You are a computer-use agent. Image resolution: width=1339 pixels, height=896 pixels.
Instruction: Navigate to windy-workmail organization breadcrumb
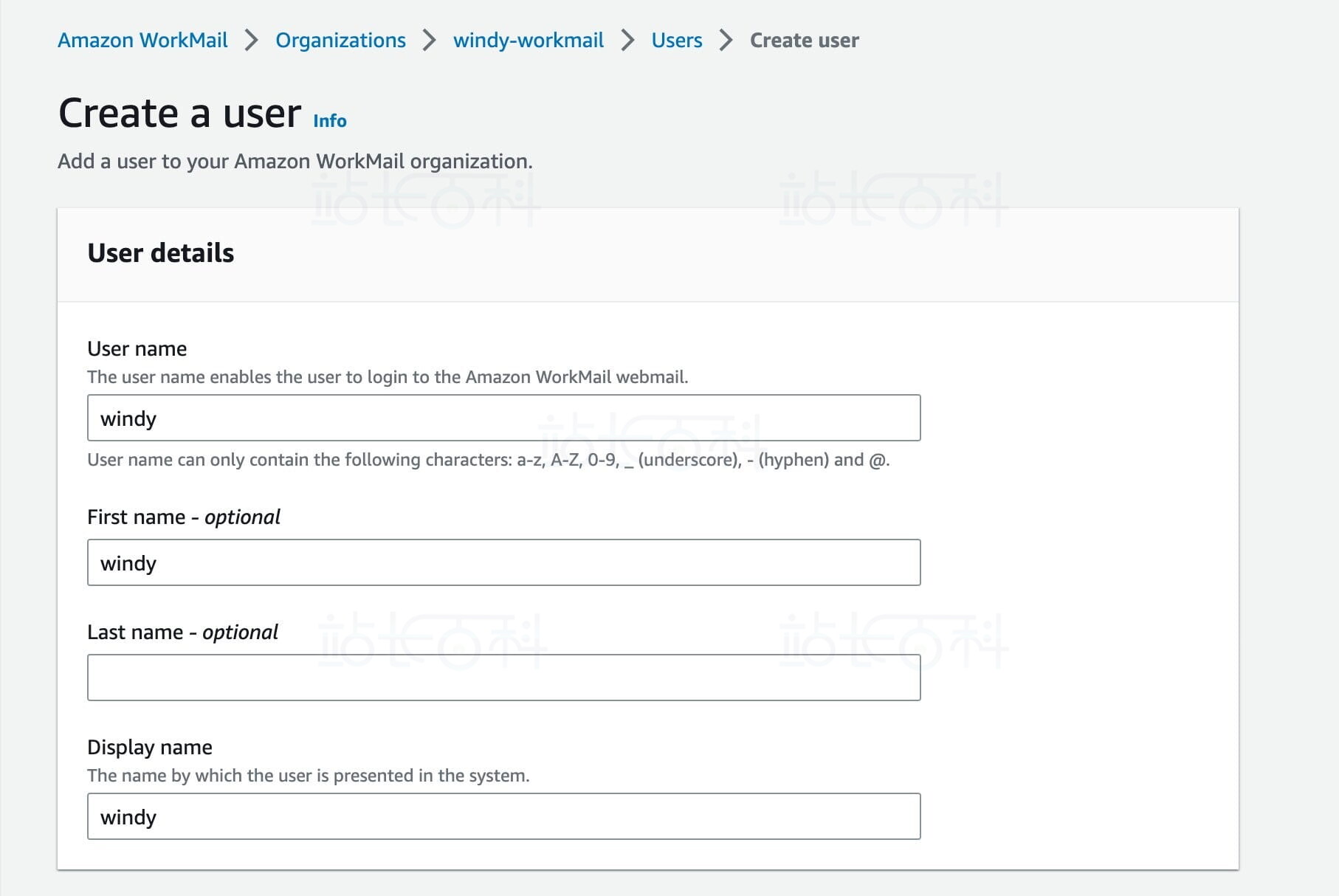coord(528,40)
